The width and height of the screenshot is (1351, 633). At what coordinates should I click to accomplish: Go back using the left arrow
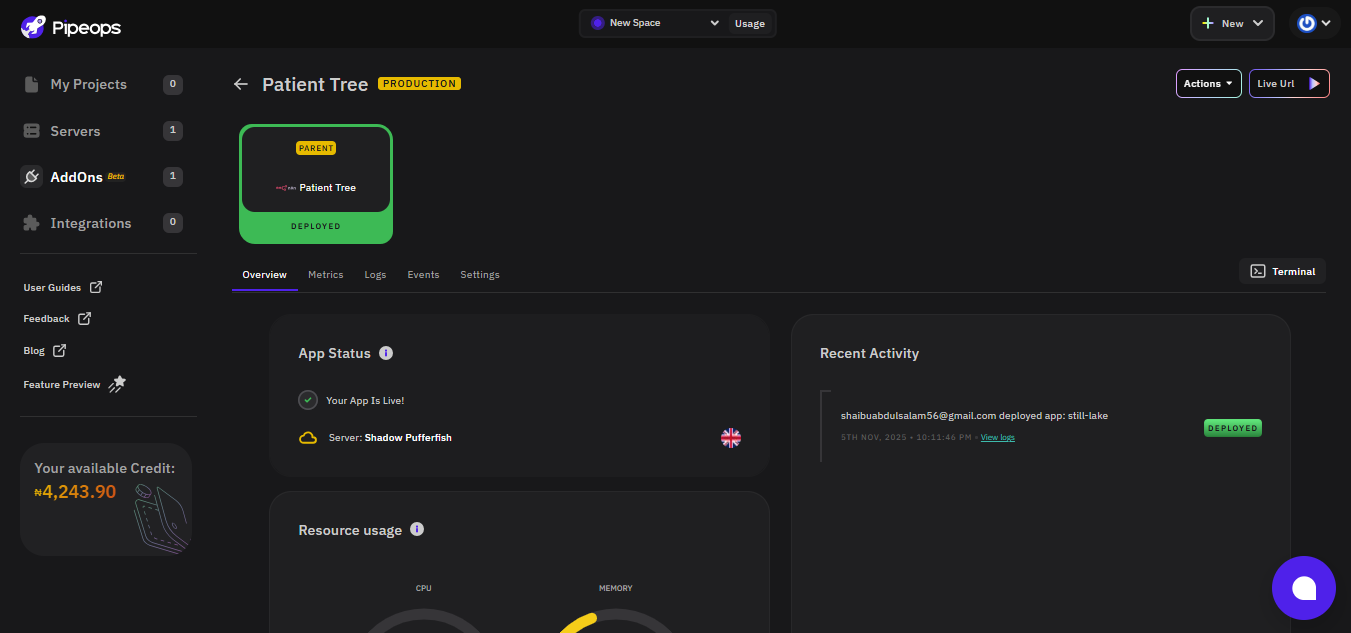tap(240, 84)
